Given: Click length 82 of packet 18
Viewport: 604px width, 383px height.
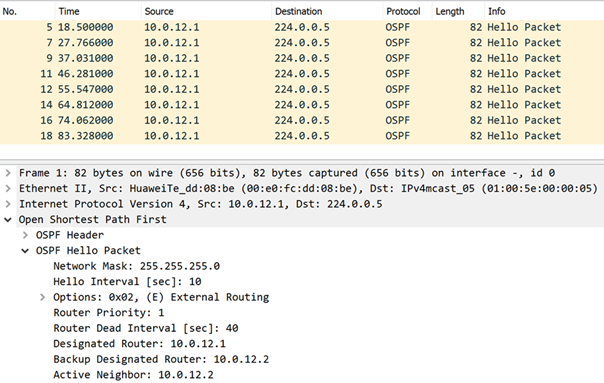Looking at the screenshot, I should point(476,136).
